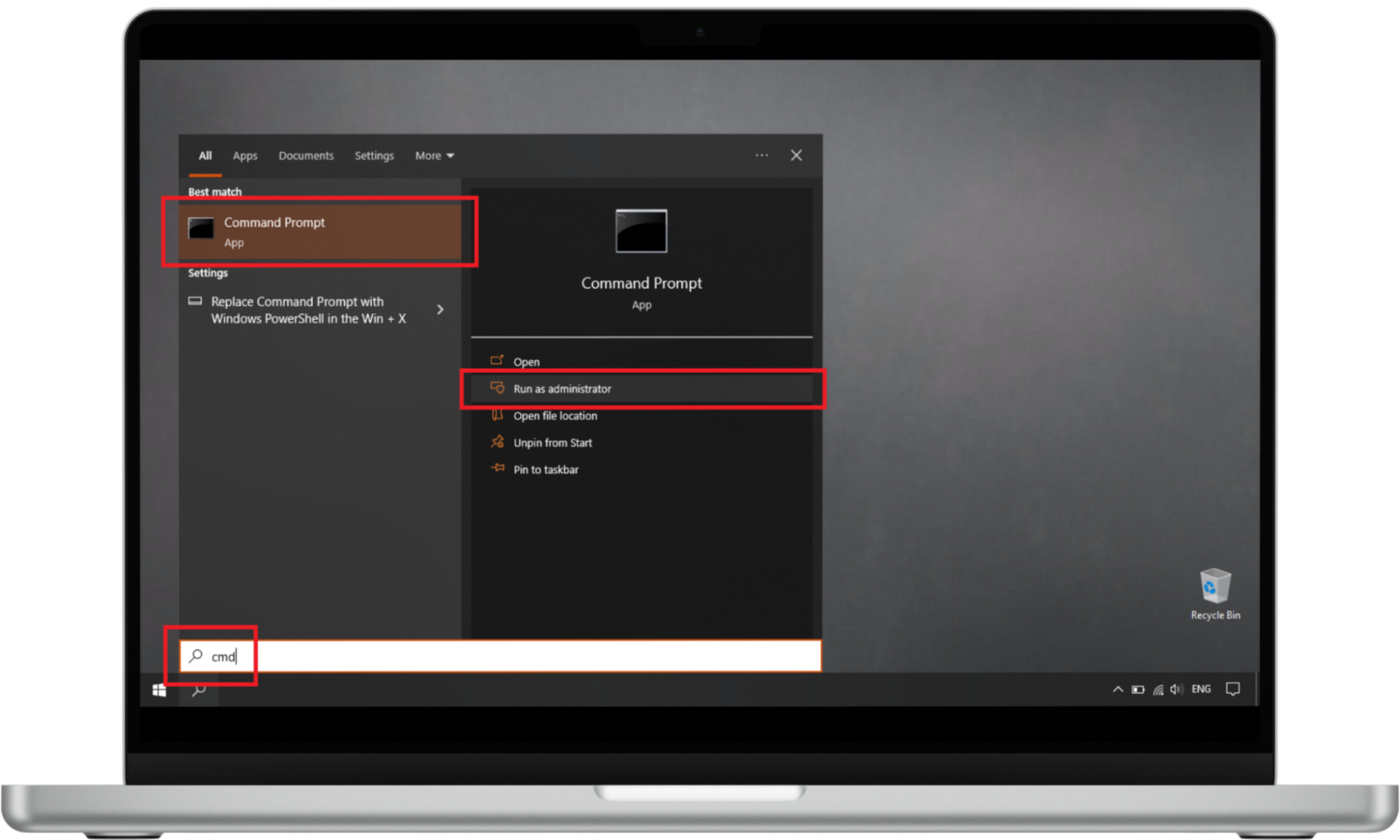Open Replace Command Prompt with PowerShell setting
Screen dimensions: 1400x840
(308, 310)
